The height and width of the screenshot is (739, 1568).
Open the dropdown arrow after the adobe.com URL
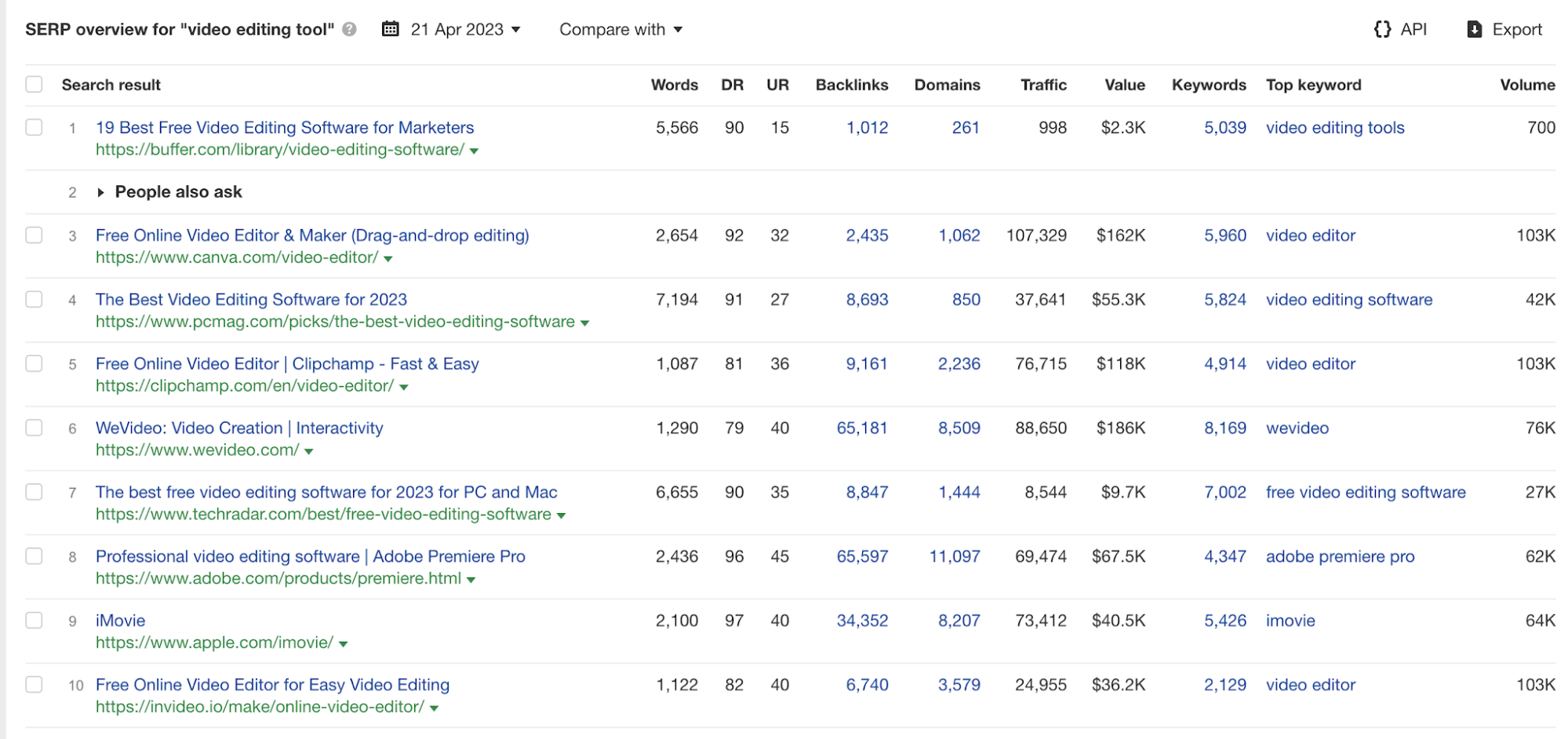(x=471, y=581)
